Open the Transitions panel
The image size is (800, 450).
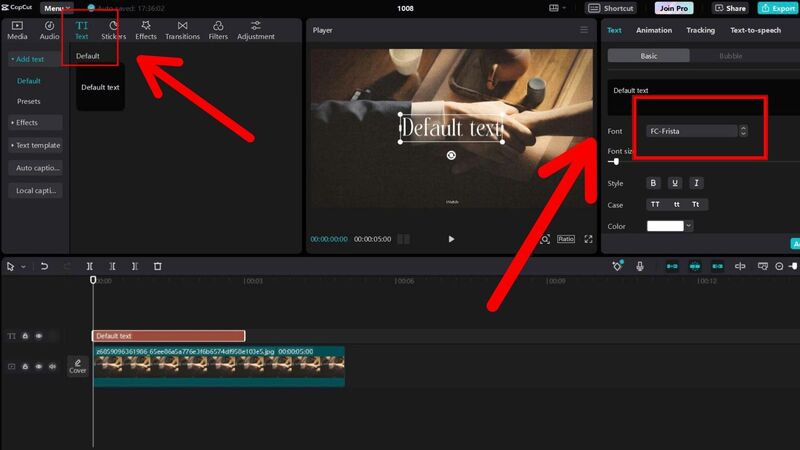coord(182,30)
